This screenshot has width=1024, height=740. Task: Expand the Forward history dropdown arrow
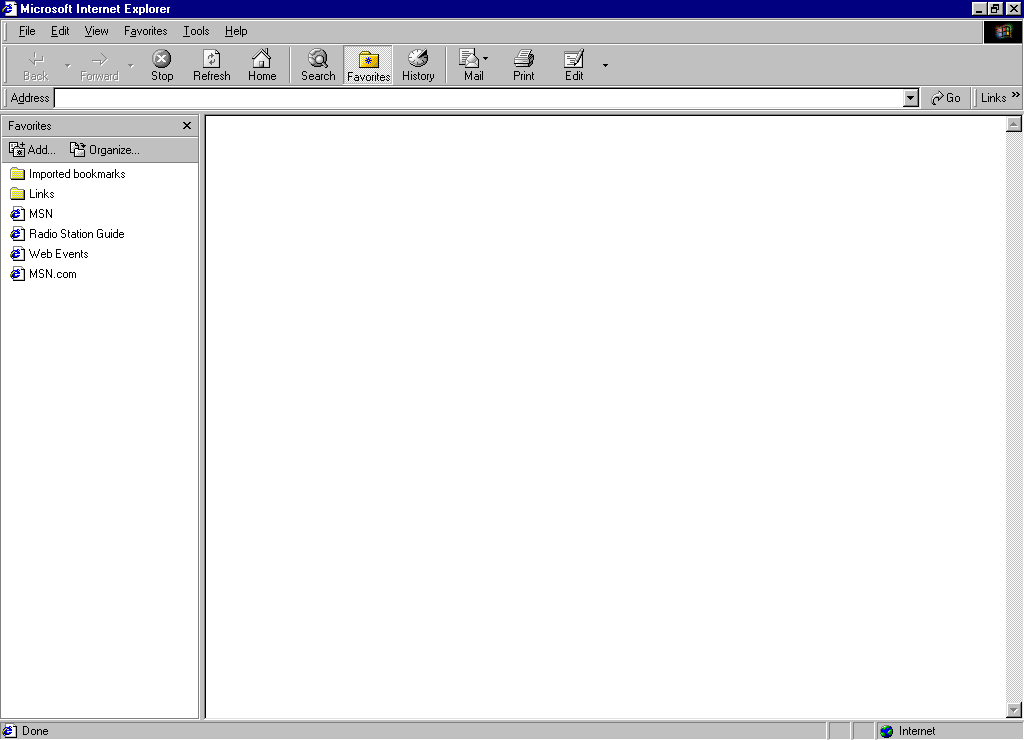tap(131, 65)
